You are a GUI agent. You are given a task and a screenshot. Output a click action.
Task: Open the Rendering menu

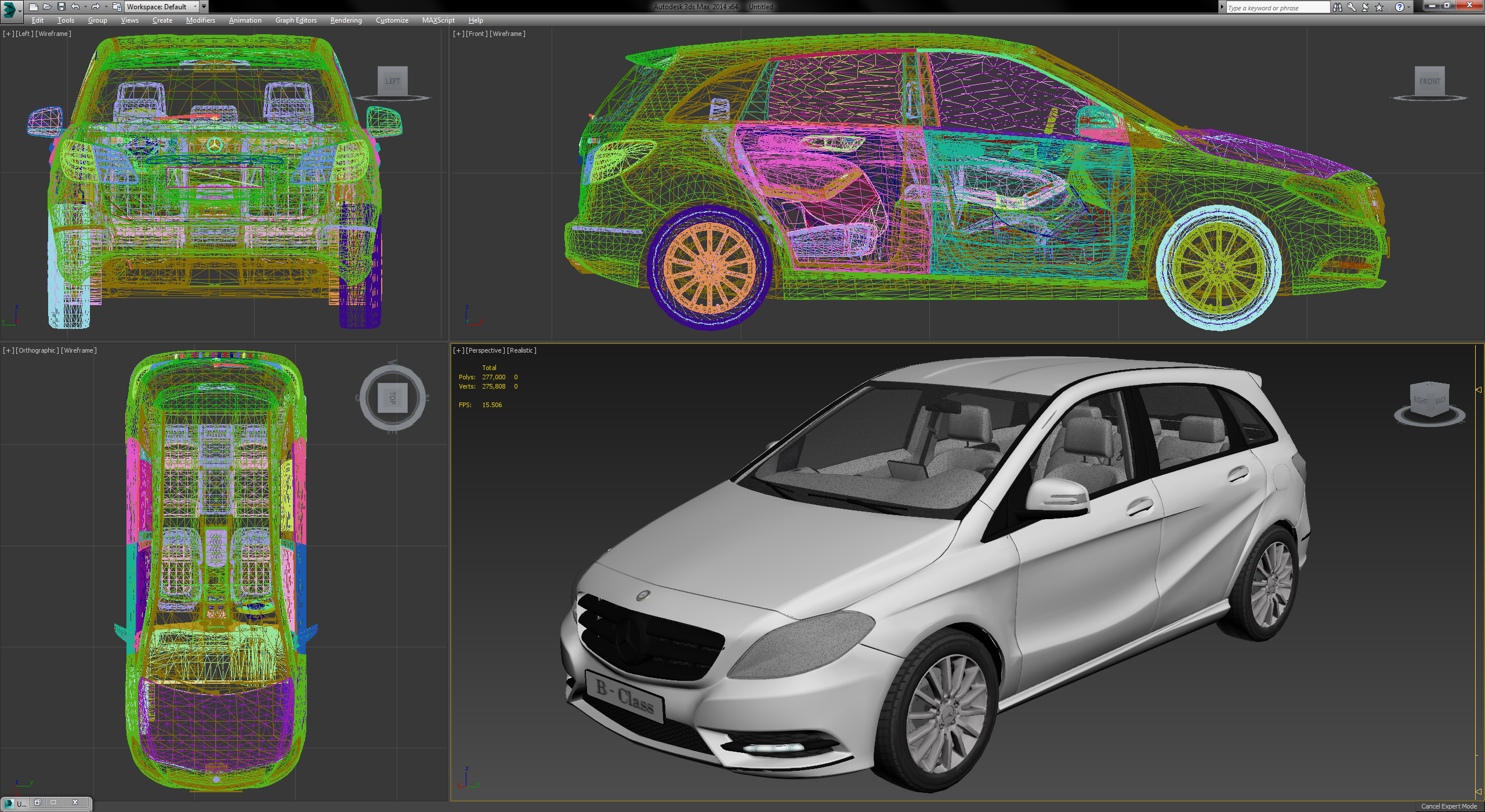(346, 20)
